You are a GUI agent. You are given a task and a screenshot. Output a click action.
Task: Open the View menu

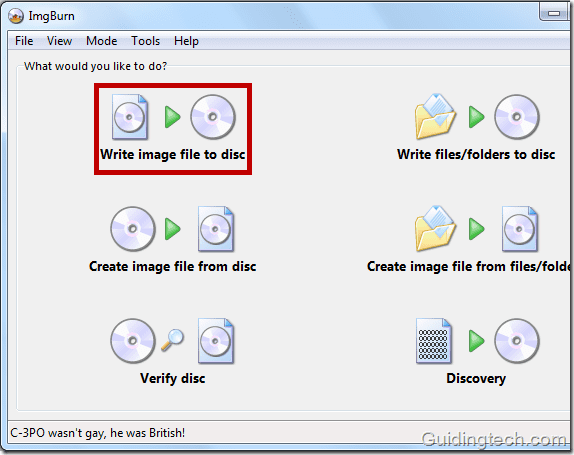[x=59, y=41]
